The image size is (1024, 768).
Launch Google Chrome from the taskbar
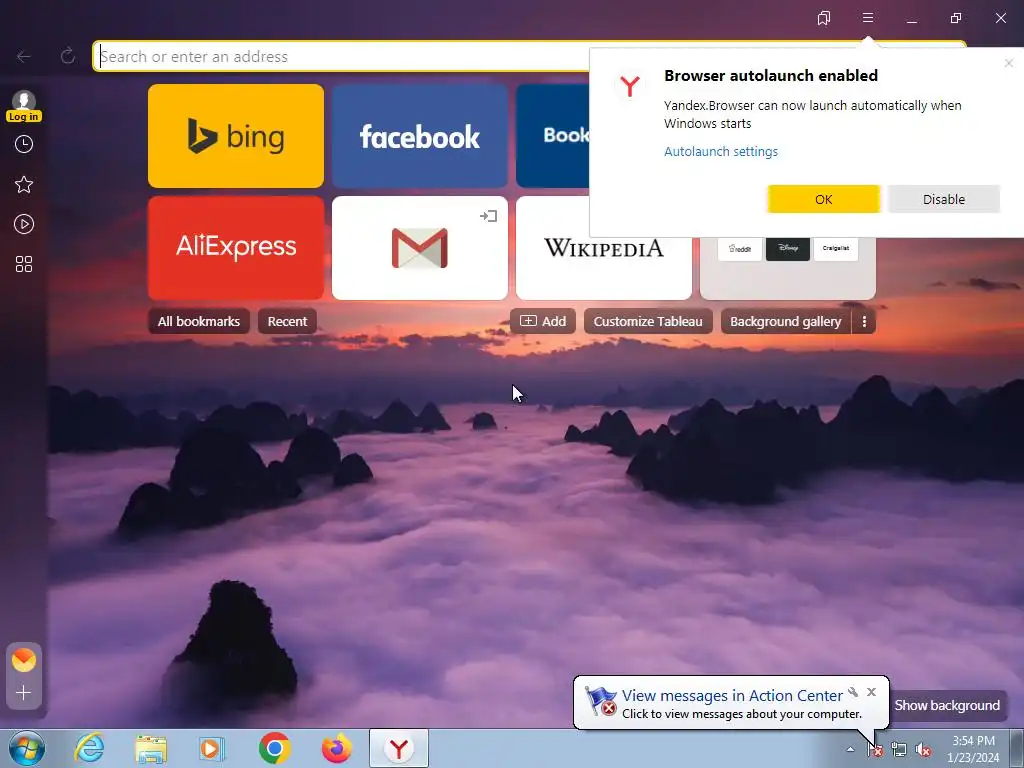[274, 748]
